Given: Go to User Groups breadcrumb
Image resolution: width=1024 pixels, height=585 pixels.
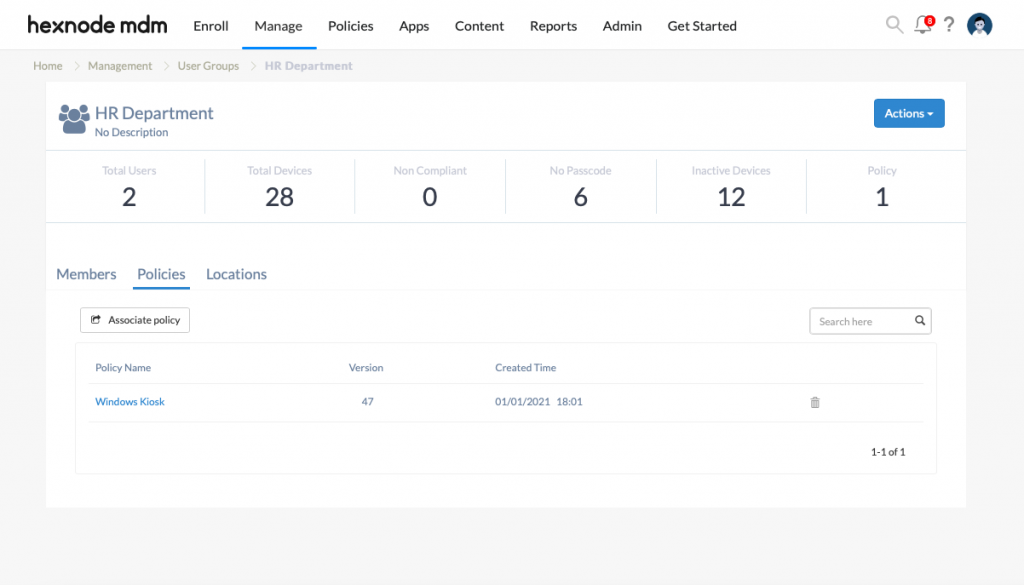Looking at the screenshot, I should [208, 66].
